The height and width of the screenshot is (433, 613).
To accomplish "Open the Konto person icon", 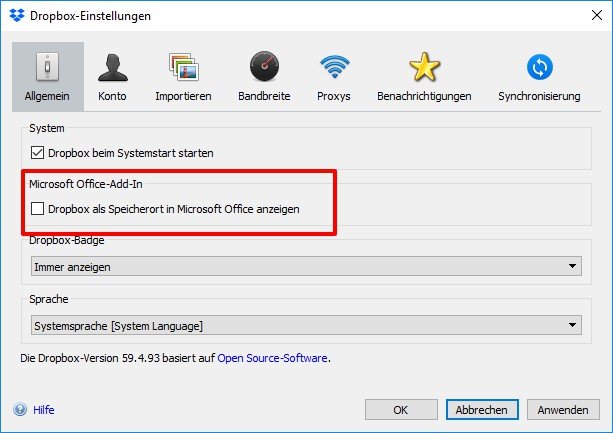I will click(112, 67).
